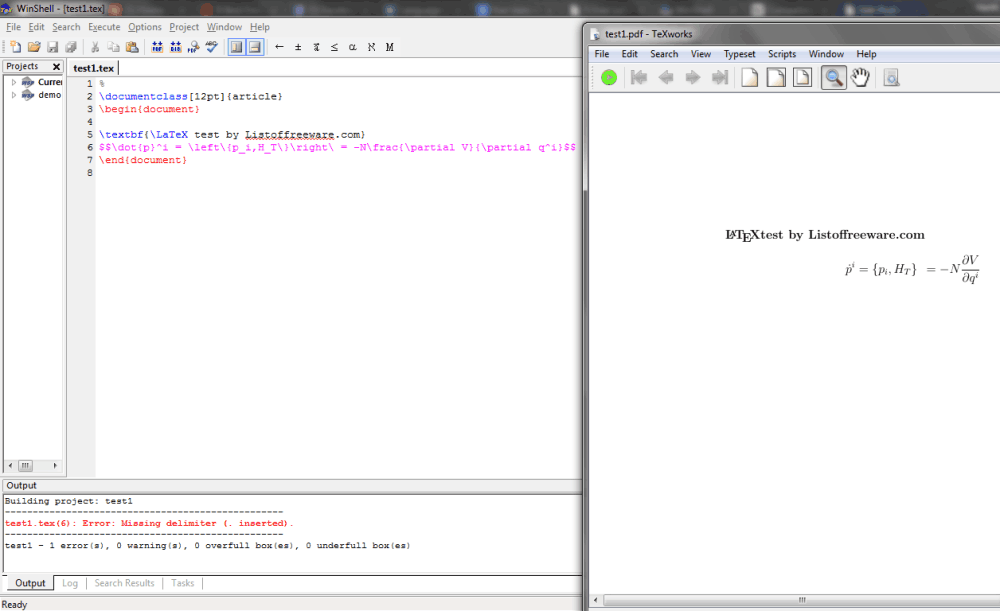Switch to the Tasks tab

pyautogui.click(x=182, y=583)
